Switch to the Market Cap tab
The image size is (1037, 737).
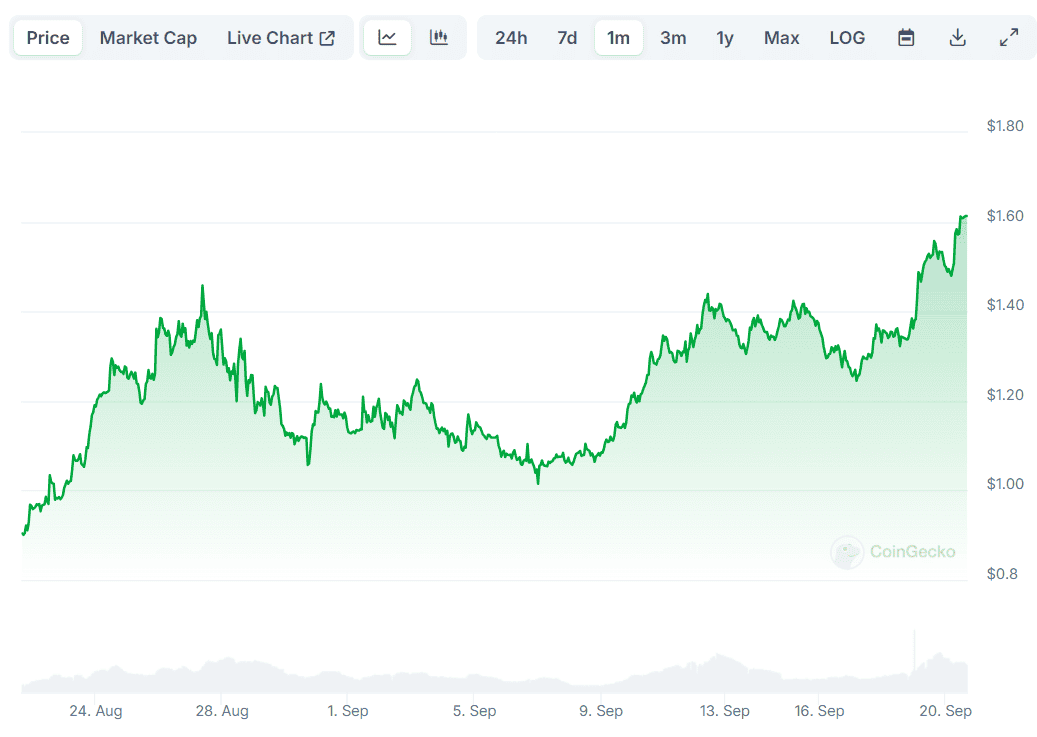148,38
